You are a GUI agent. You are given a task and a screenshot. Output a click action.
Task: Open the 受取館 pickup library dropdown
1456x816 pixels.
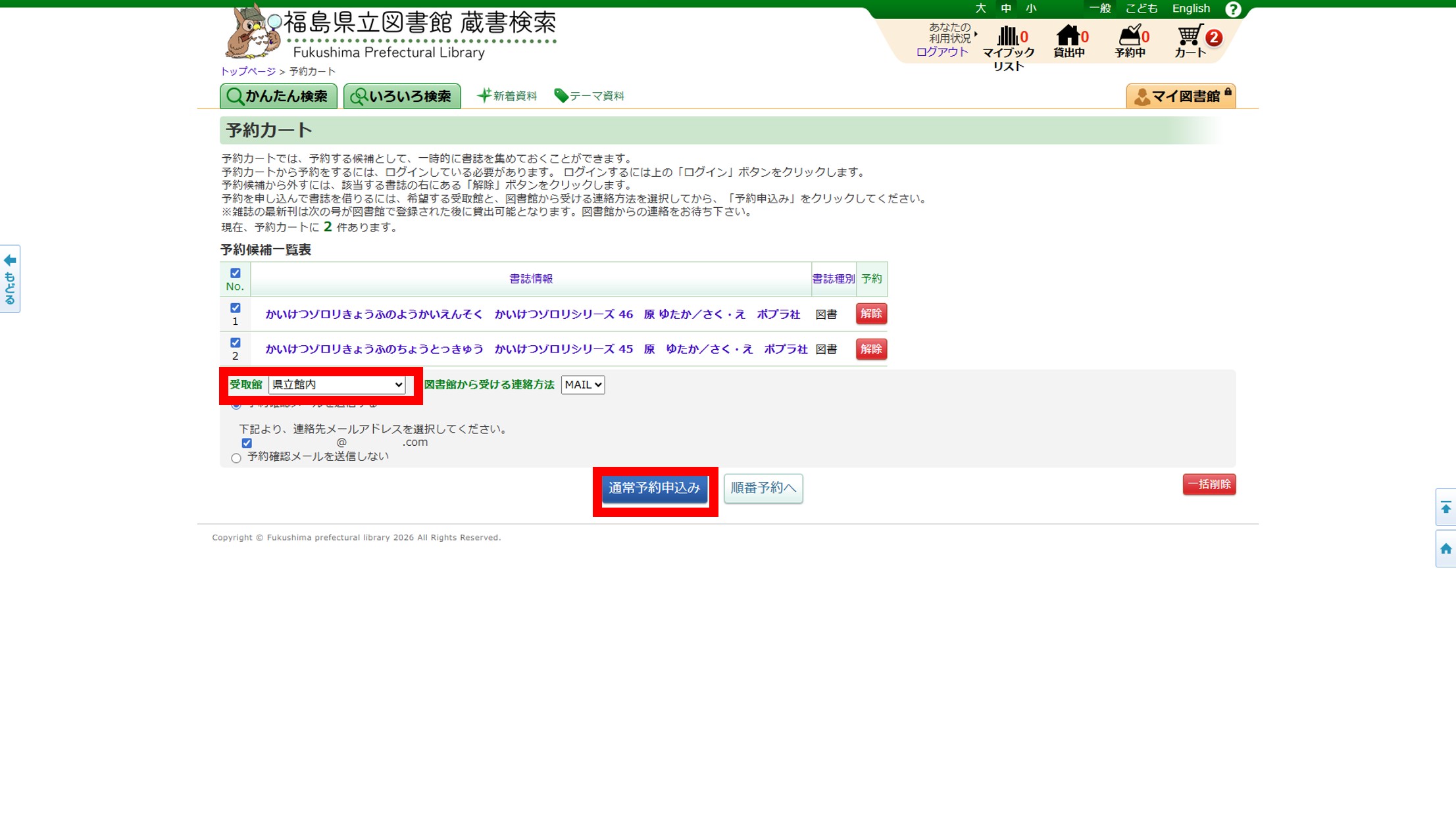pos(337,385)
